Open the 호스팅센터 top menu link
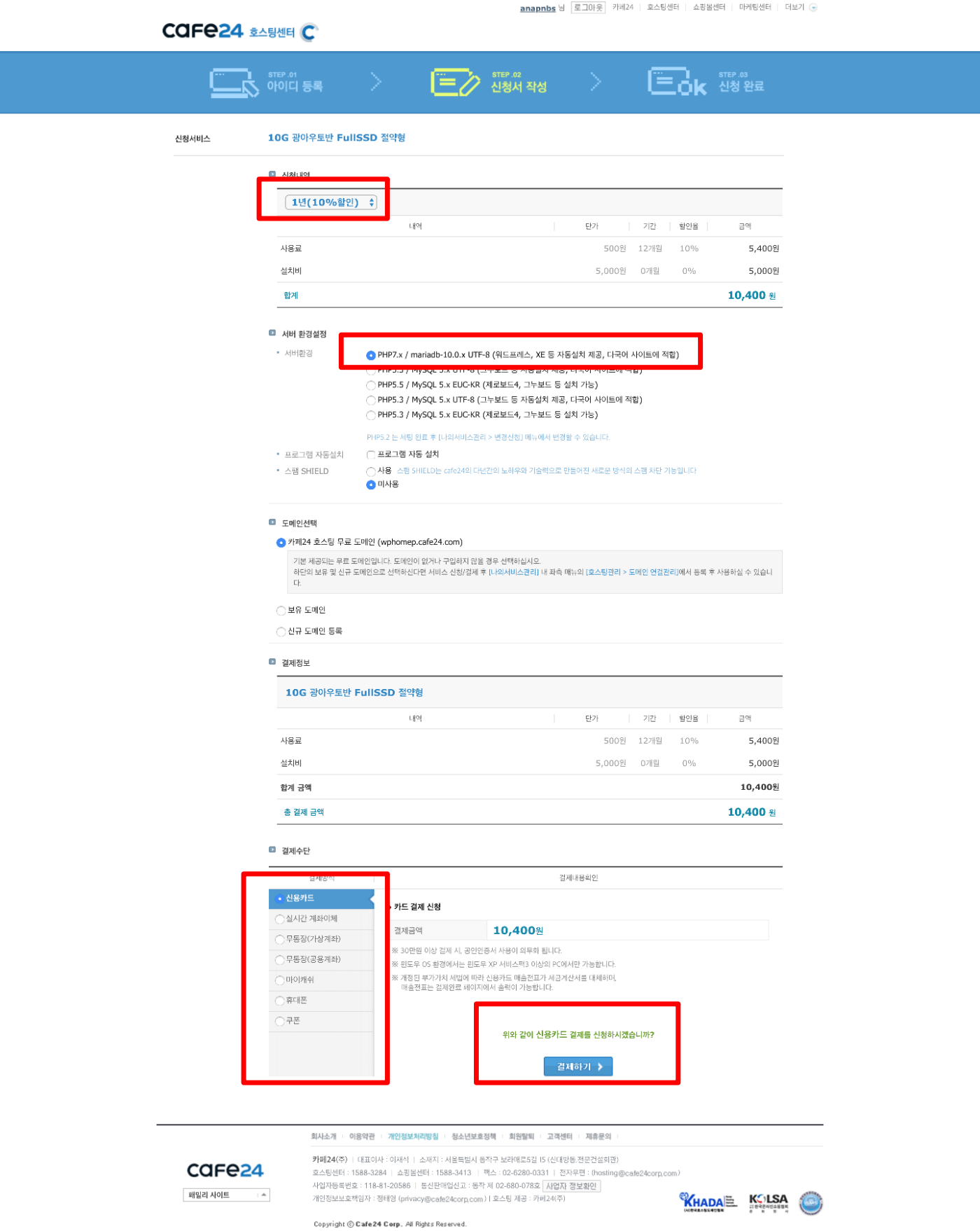 pyautogui.click(x=663, y=7)
